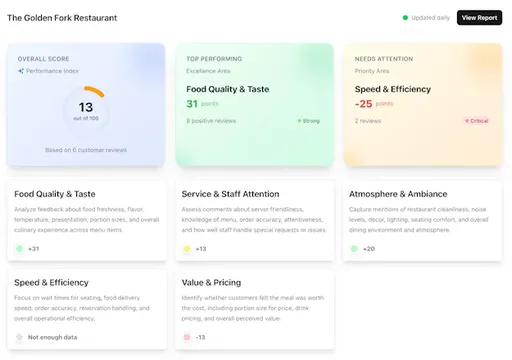This screenshot has width=512, height=360.
Task: Click the green dot beside +31 score
Action: pyautogui.click(x=20, y=249)
